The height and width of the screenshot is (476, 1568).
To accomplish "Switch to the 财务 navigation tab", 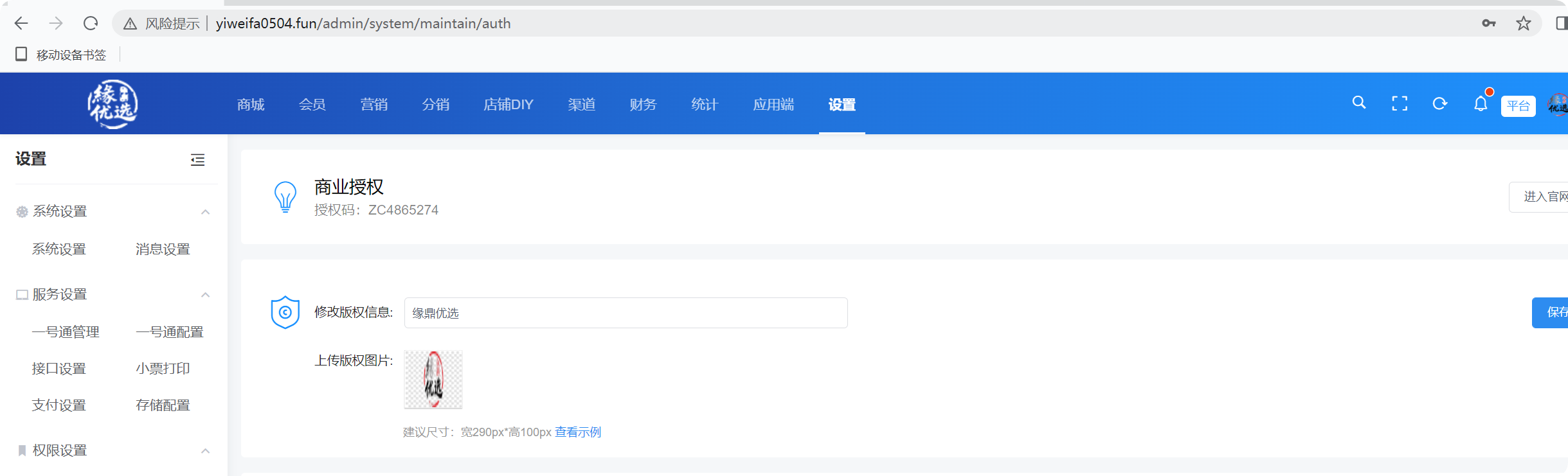I will (643, 105).
